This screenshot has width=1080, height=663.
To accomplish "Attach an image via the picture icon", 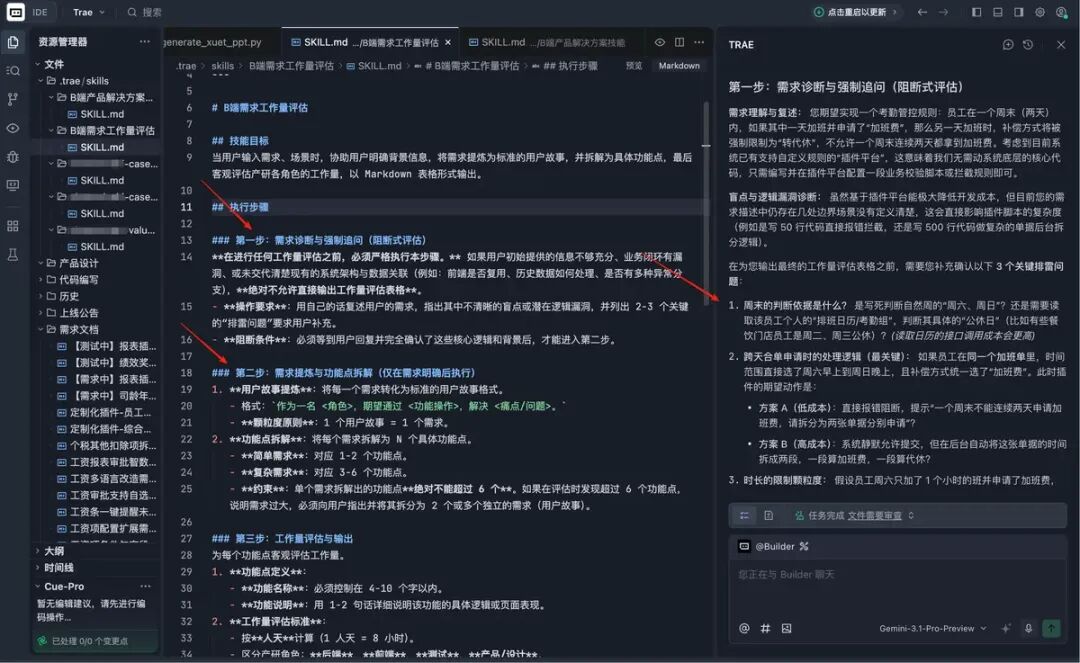I will pyautogui.click(x=787, y=628).
